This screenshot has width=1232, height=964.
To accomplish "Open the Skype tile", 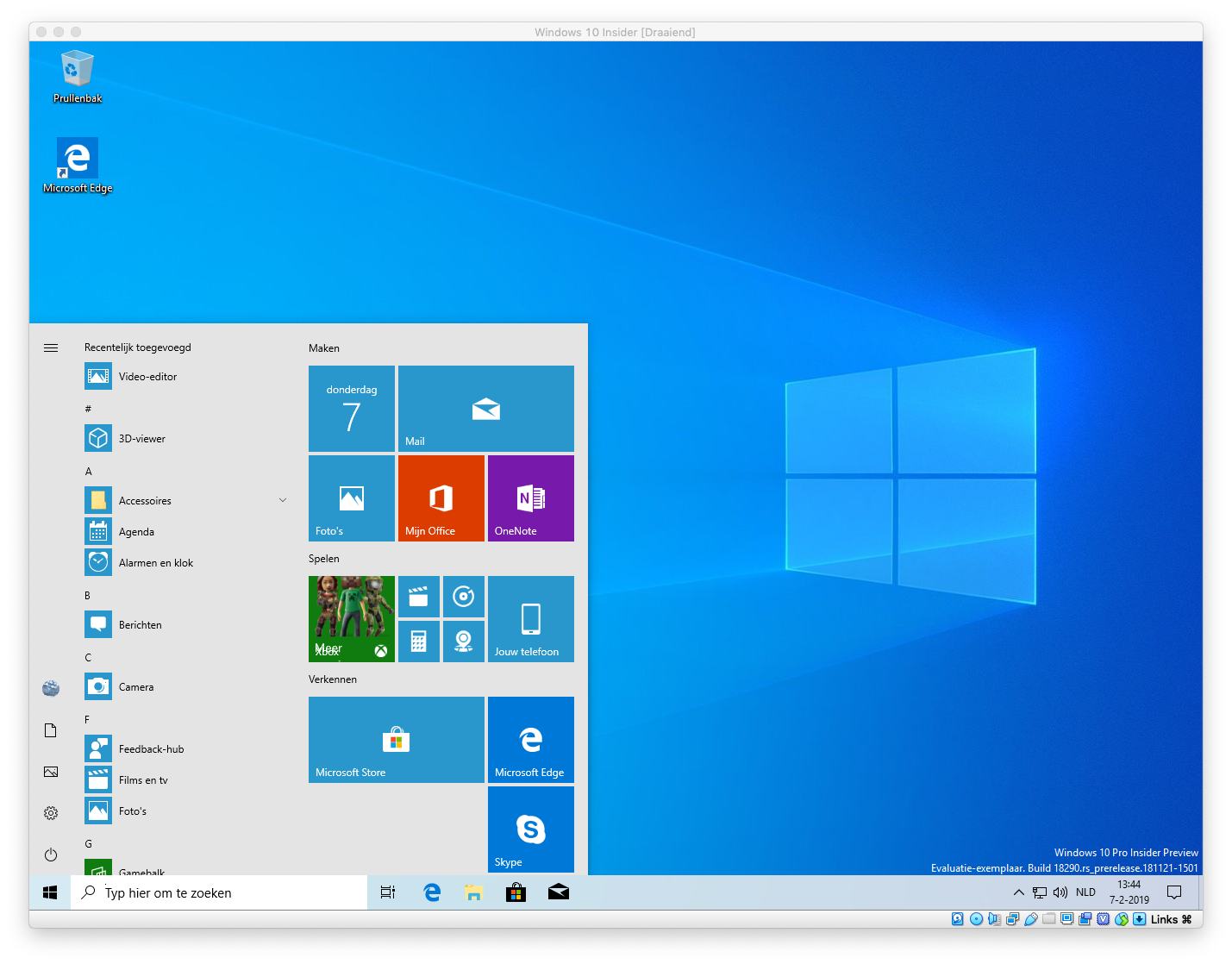I will click(530, 829).
